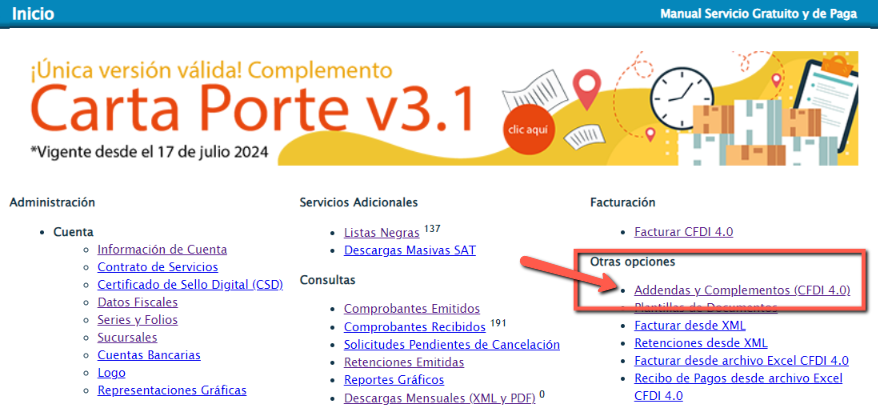Click the Consultas section heading
Image resolution: width=878 pixels, height=420 pixels.
pos(328,279)
